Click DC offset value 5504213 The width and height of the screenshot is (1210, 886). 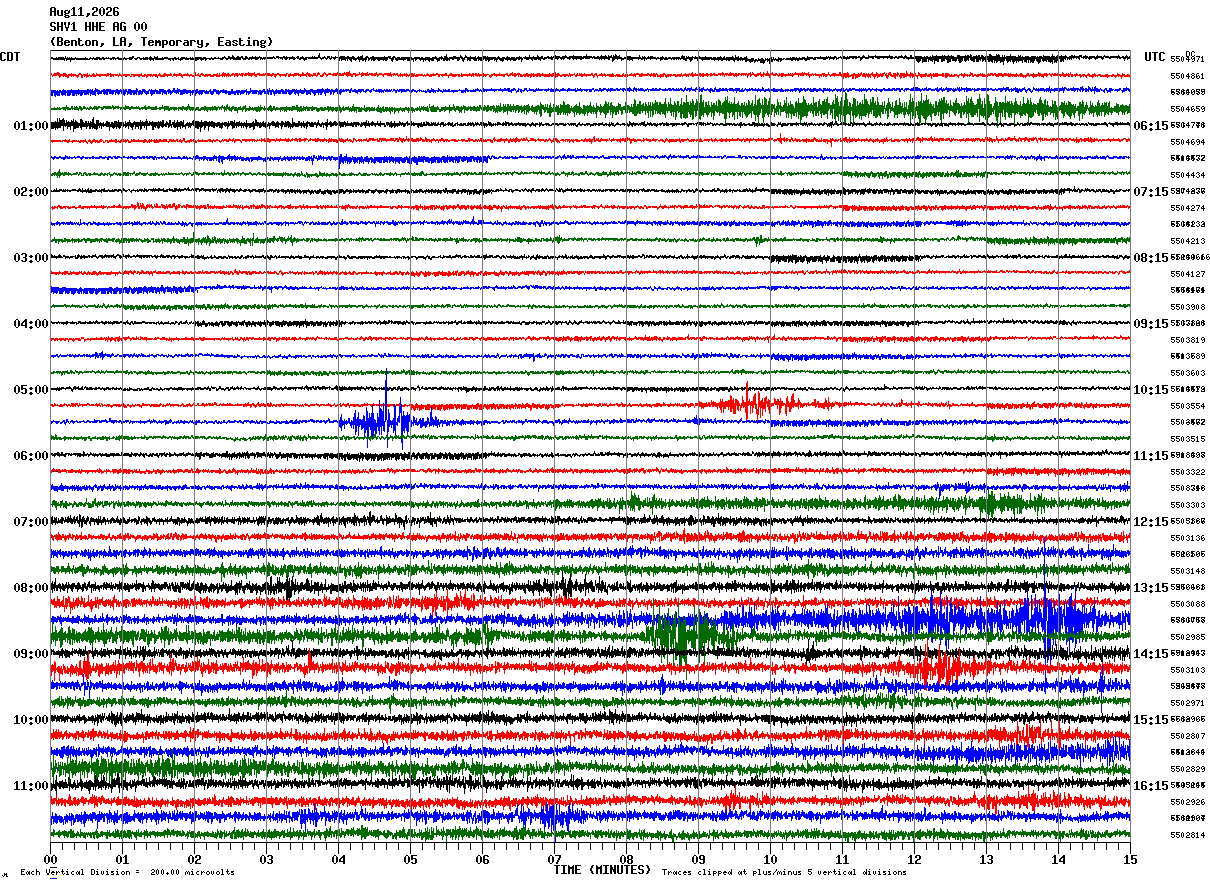[x=1187, y=241]
